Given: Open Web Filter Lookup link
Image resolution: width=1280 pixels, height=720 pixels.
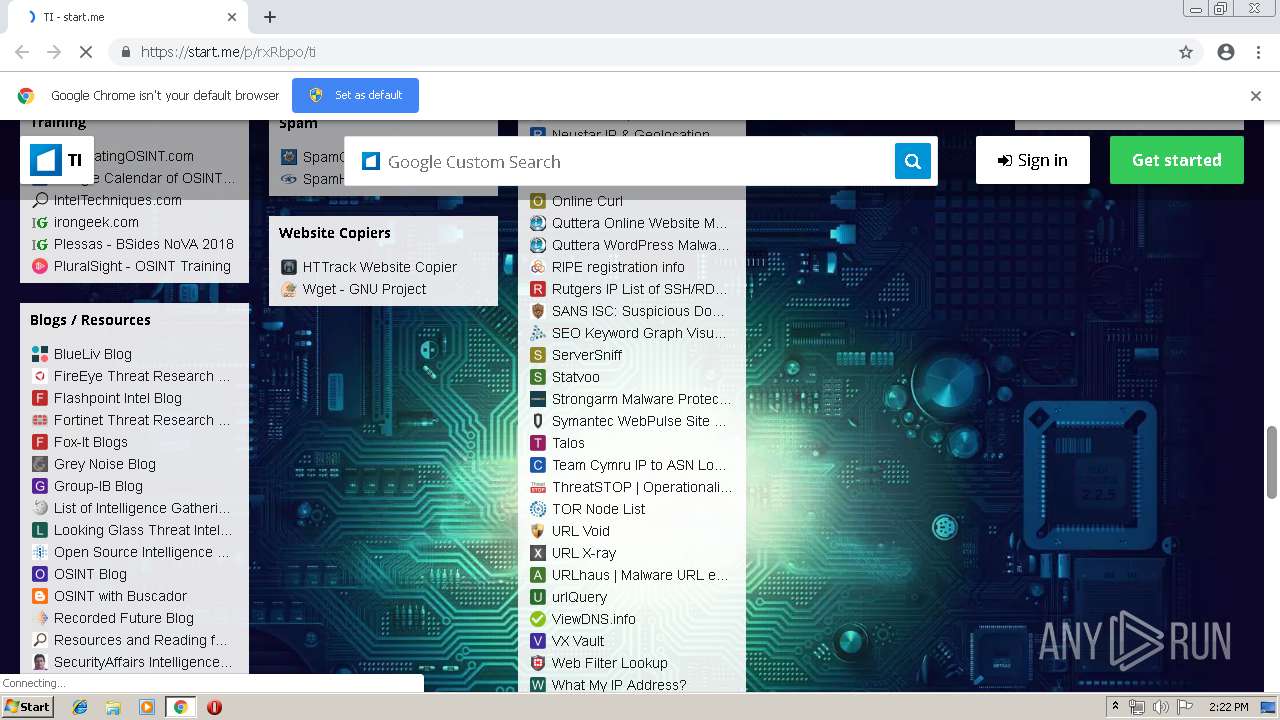Looking at the screenshot, I should coord(609,663).
